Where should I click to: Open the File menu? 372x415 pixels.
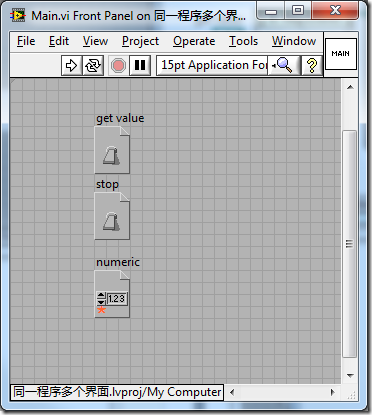(26, 41)
